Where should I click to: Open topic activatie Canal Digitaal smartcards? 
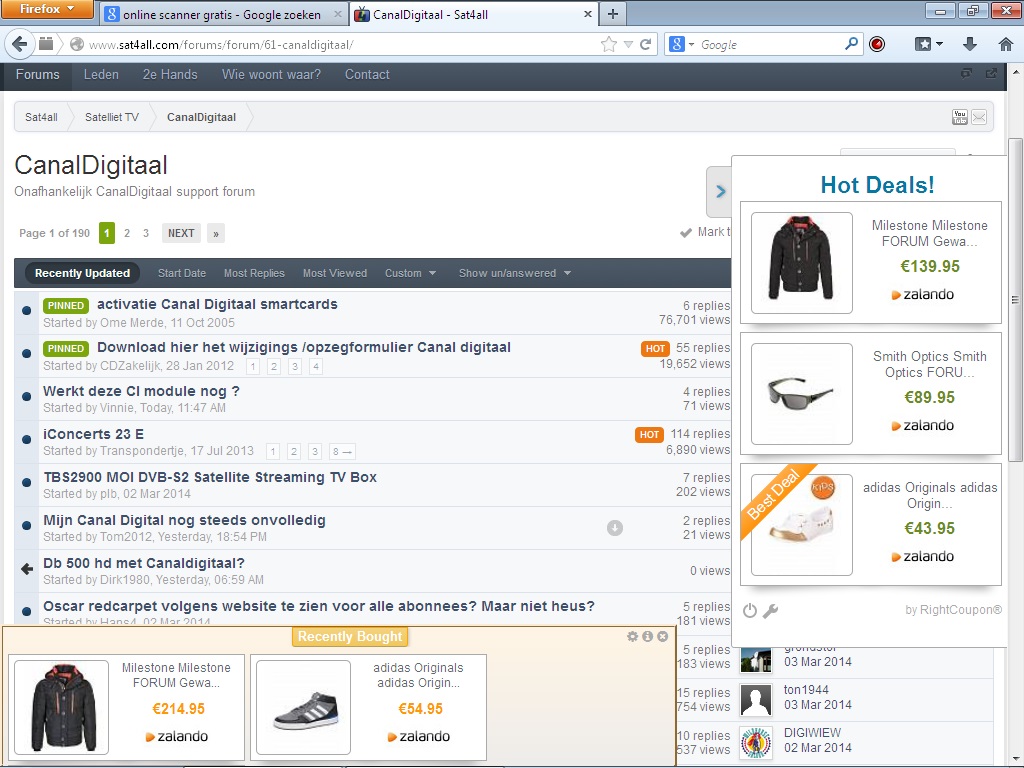click(x=217, y=304)
